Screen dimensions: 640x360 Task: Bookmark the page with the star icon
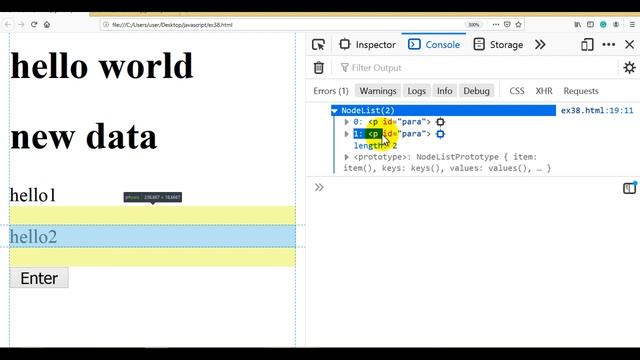tap(518, 24)
